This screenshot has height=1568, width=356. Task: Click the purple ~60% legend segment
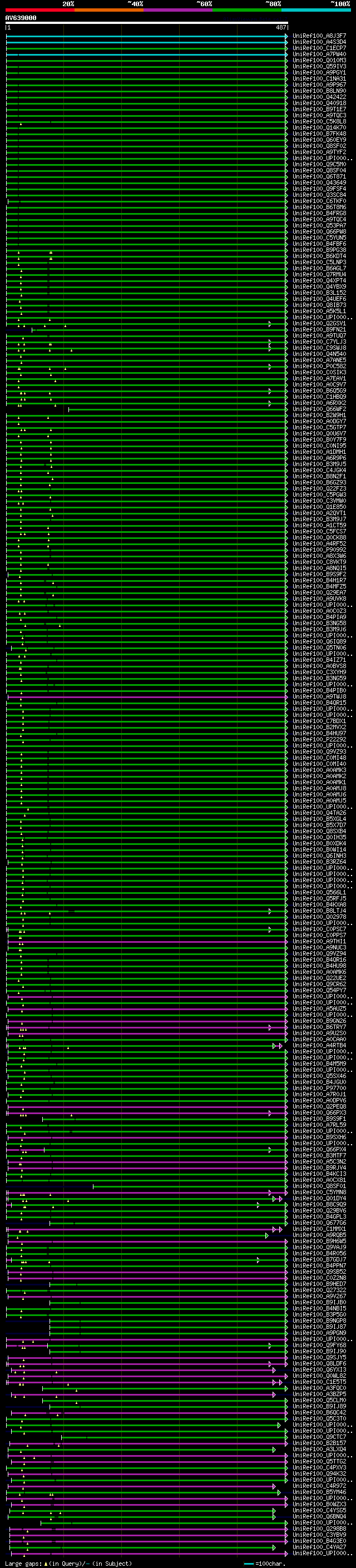click(x=177, y=10)
